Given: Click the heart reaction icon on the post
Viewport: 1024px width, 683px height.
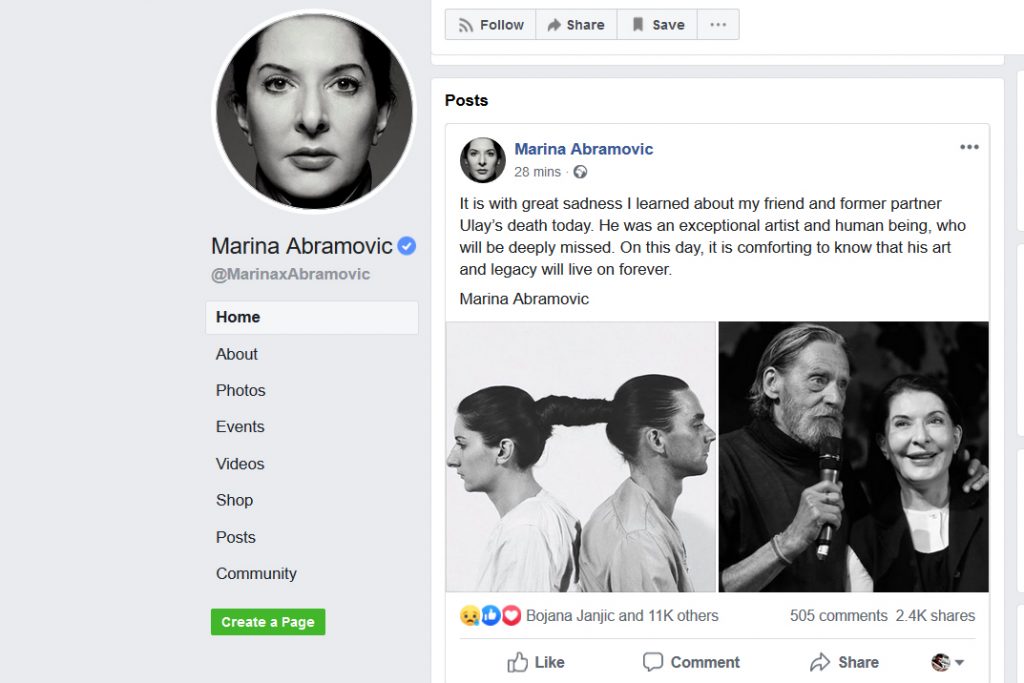Looking at the screenshot, I should pos(511,615).
